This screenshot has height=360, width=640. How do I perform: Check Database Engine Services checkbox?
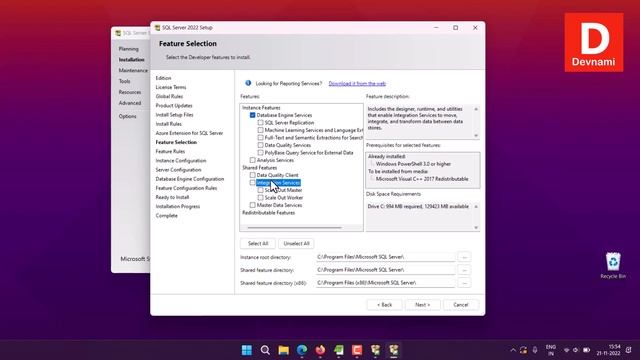coord(252,115)
